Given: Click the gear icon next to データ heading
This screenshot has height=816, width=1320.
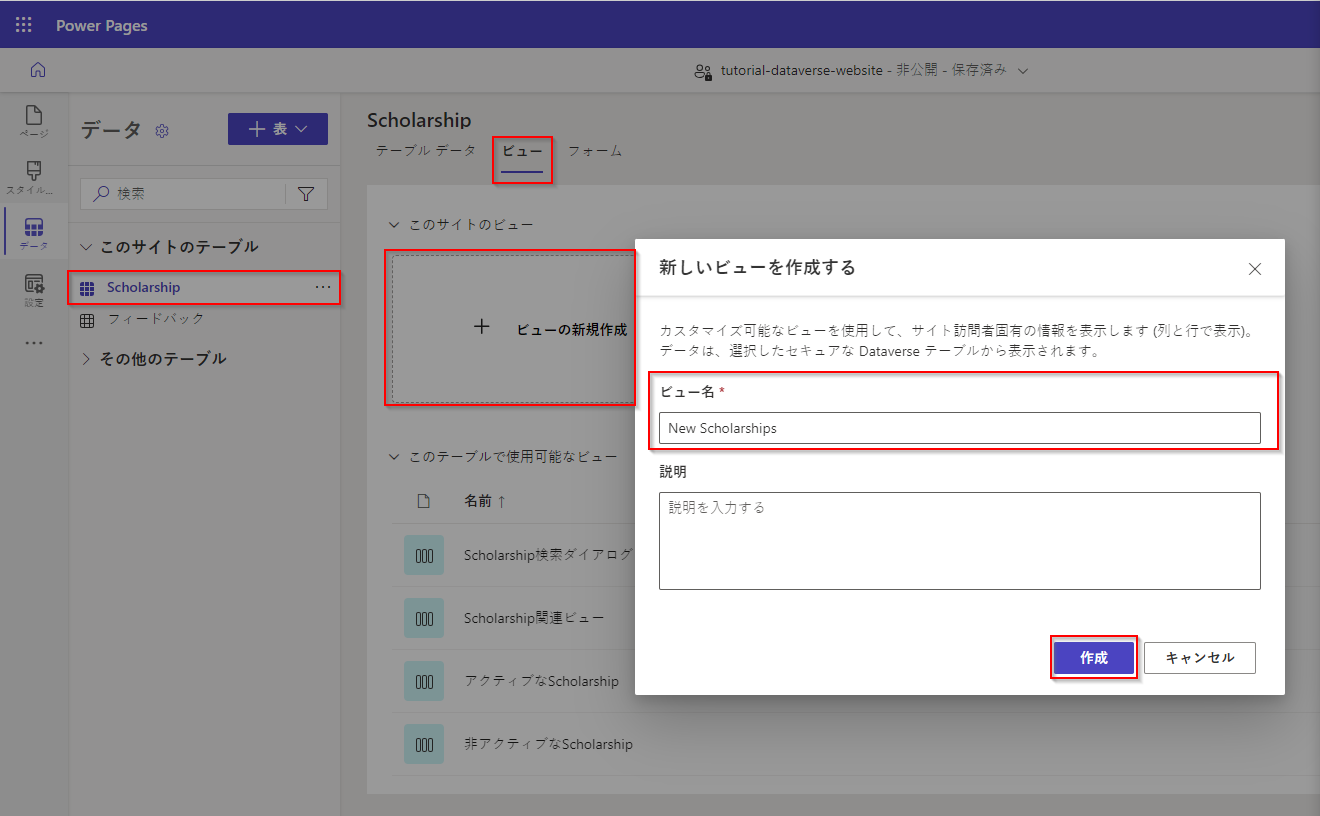Looking at the screenshot, I should tap(162, 130).
